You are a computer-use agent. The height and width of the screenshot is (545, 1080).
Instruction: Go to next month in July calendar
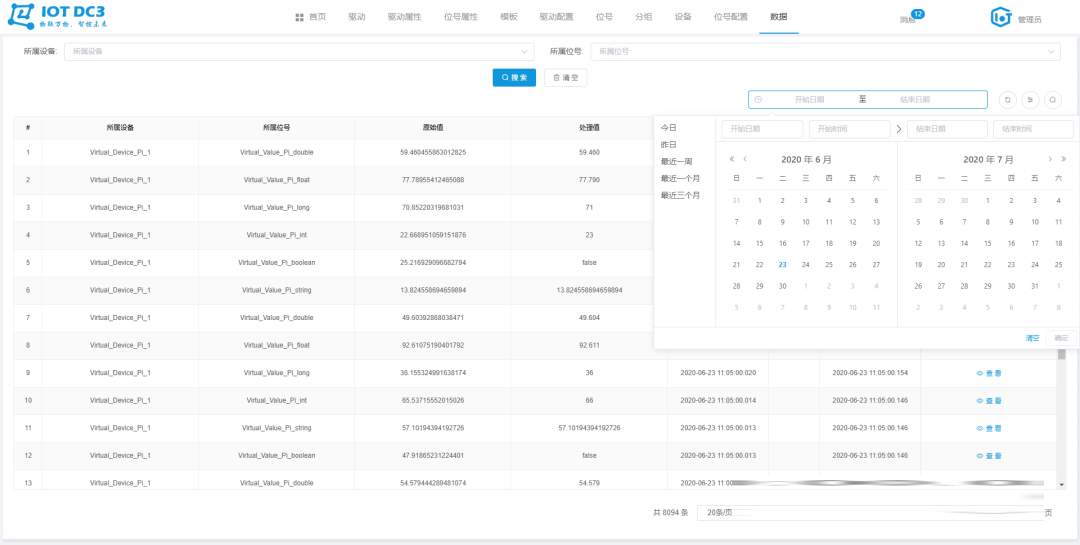[1050, 159]
